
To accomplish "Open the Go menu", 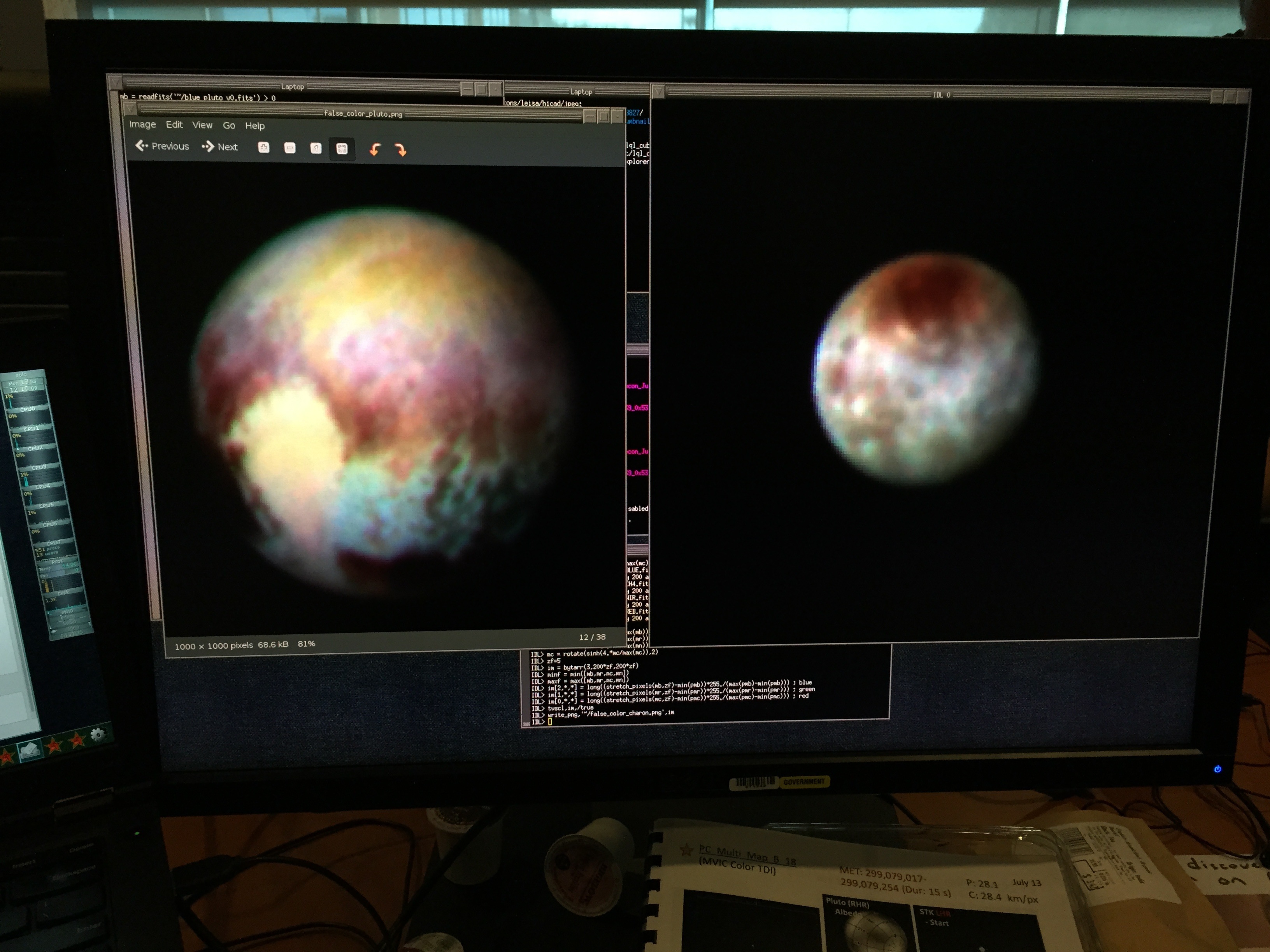I will click(x=228, y=126).
